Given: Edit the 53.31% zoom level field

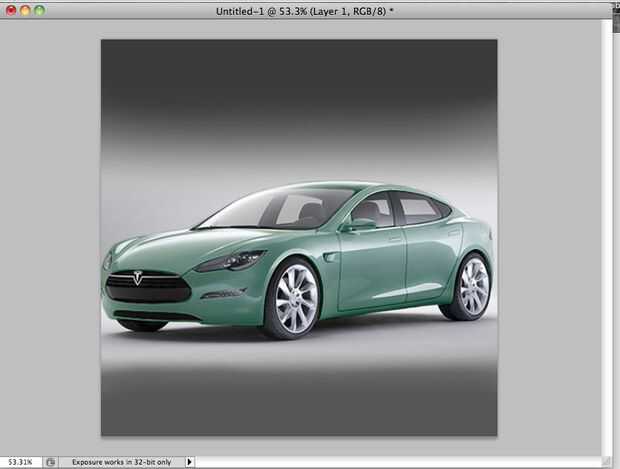Looking at the screenshot, I should click(21, 462).
